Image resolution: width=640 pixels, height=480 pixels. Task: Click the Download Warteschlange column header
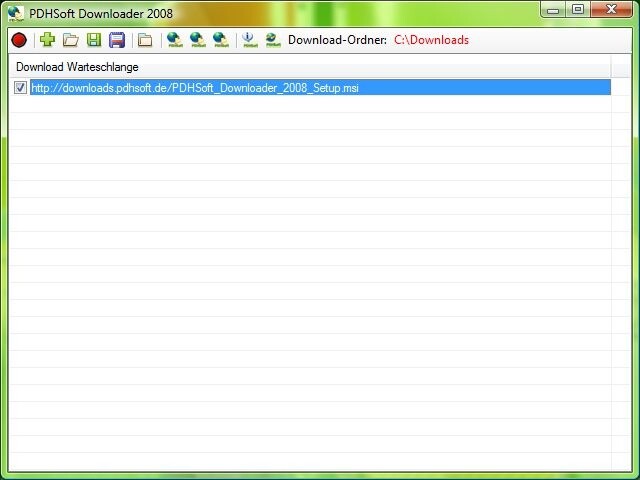pyautogui.click(x=310, y=67)
